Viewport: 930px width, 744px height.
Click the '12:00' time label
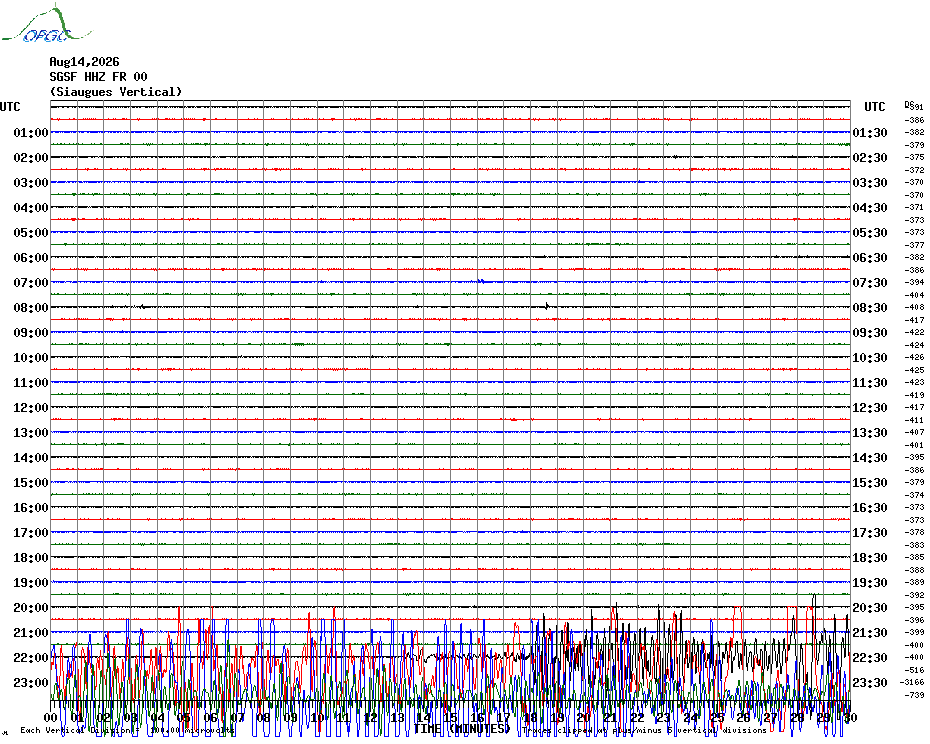(31, 408)
